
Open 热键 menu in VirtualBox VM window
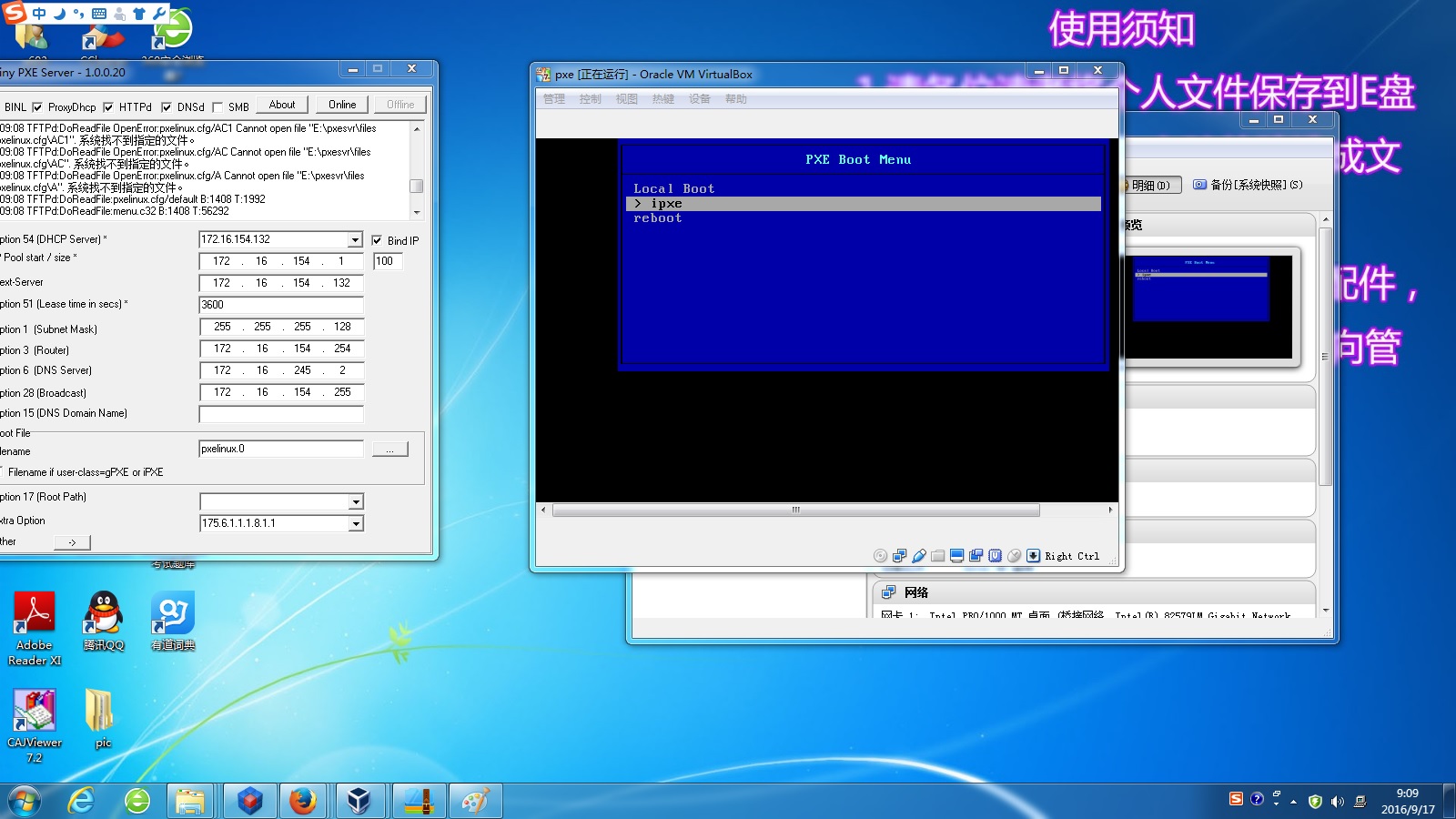pyautogui.click(x=663, y=99)
